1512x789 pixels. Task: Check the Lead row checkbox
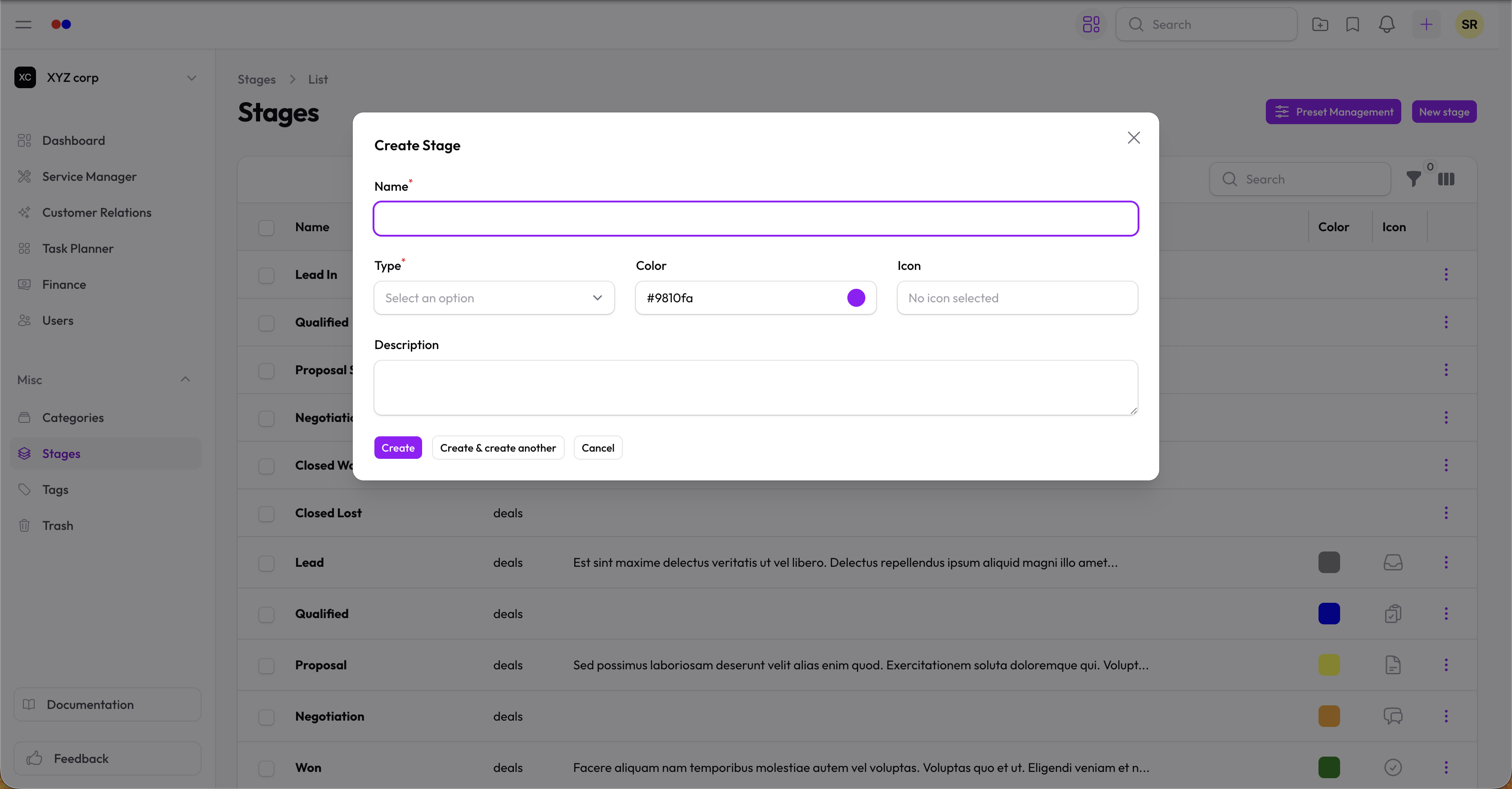pyautogui.click(x=266, y=563)
